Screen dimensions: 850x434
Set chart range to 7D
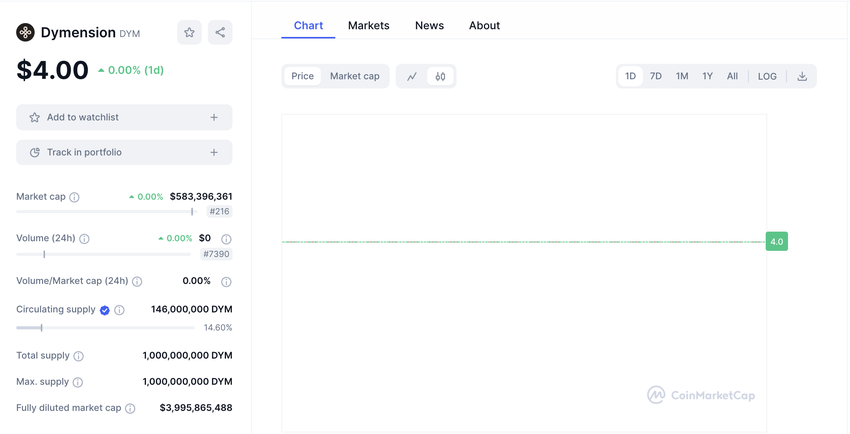656,76
